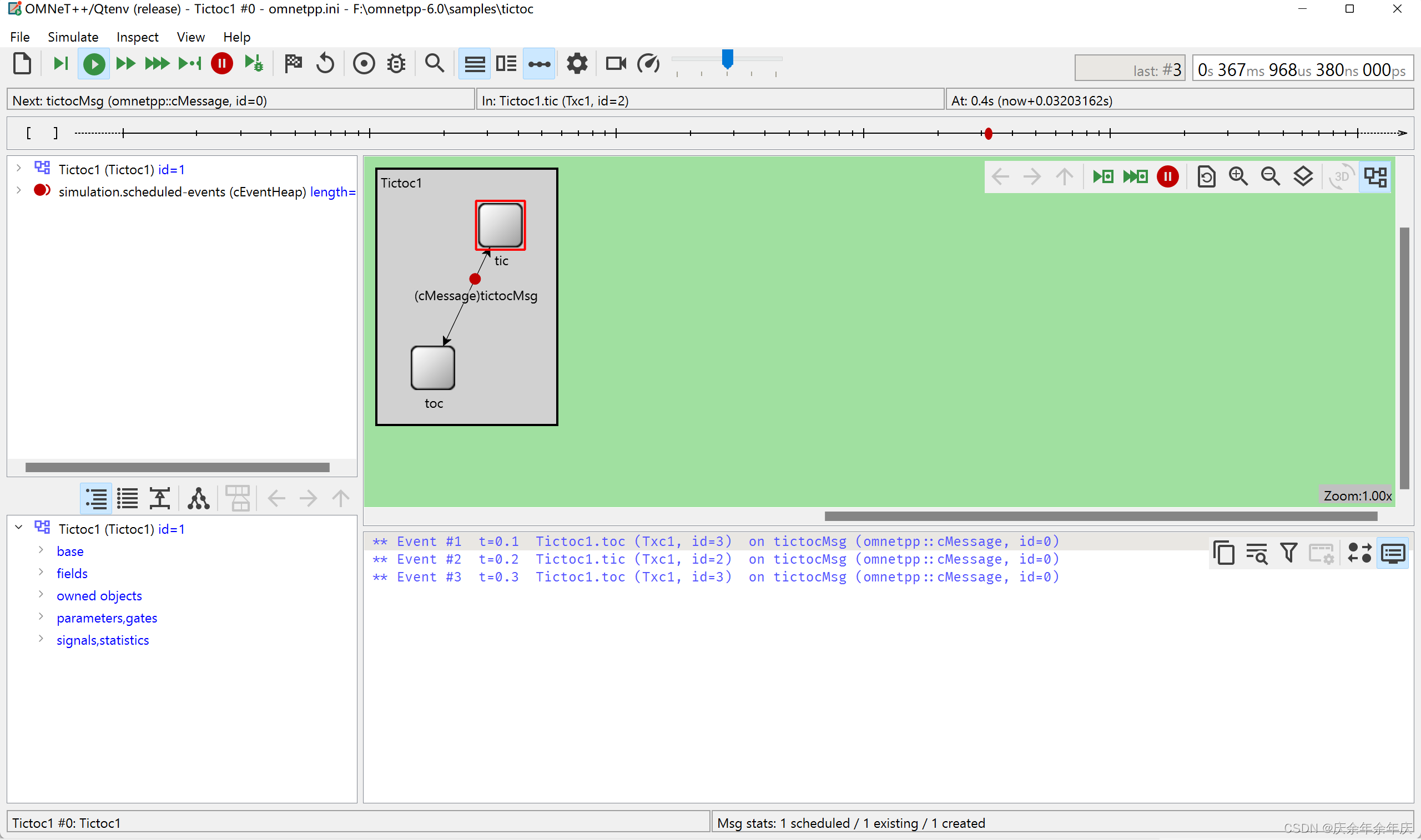
Task: Collapse the Tictoc1 inspector tree node
Action: 19,528
